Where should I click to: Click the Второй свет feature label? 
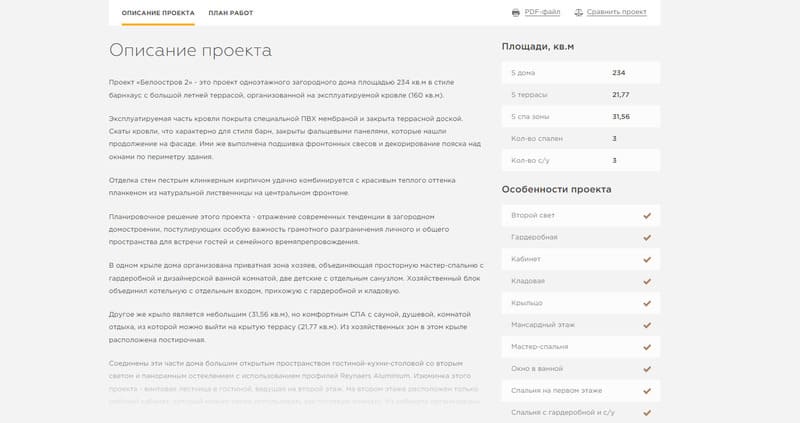533,215
